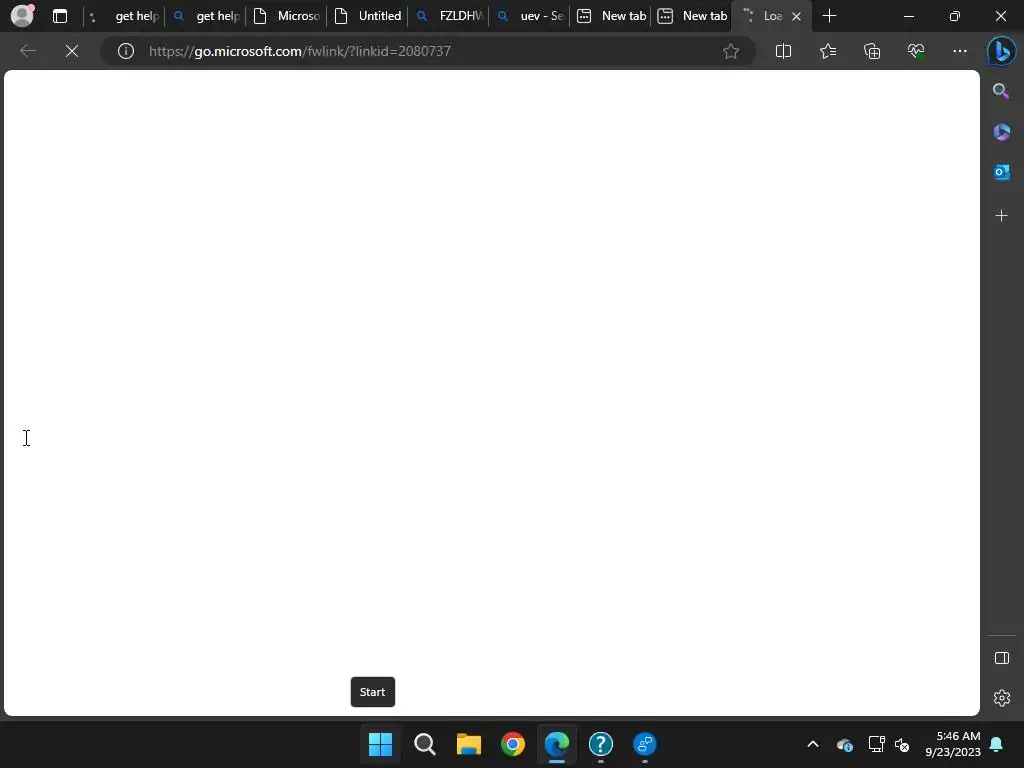1024x768 pixels.
Task: Switch to the second 'get help' search tab
Action: 205,16
